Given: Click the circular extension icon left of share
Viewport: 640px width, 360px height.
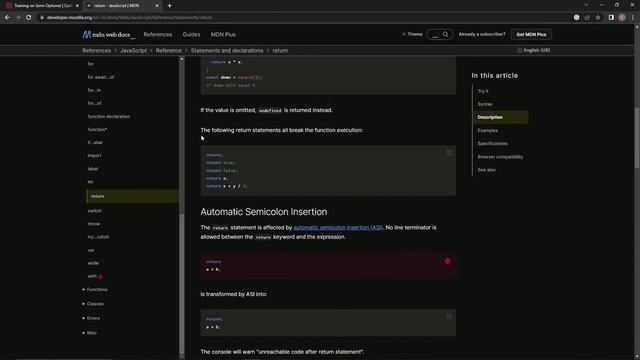Looking at the screenshot, I should click(576, 18).
